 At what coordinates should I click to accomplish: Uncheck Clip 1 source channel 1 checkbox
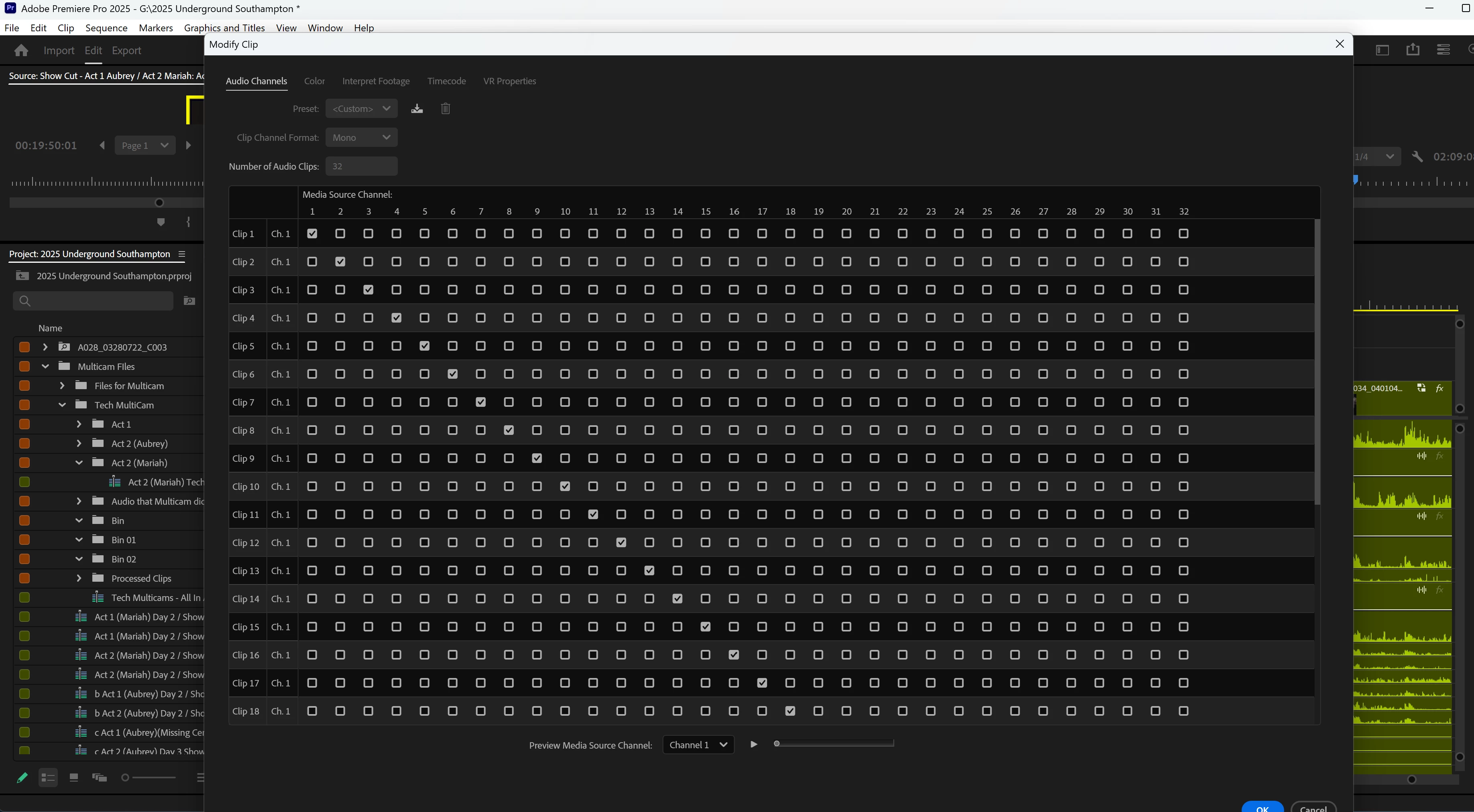point(312,233)
